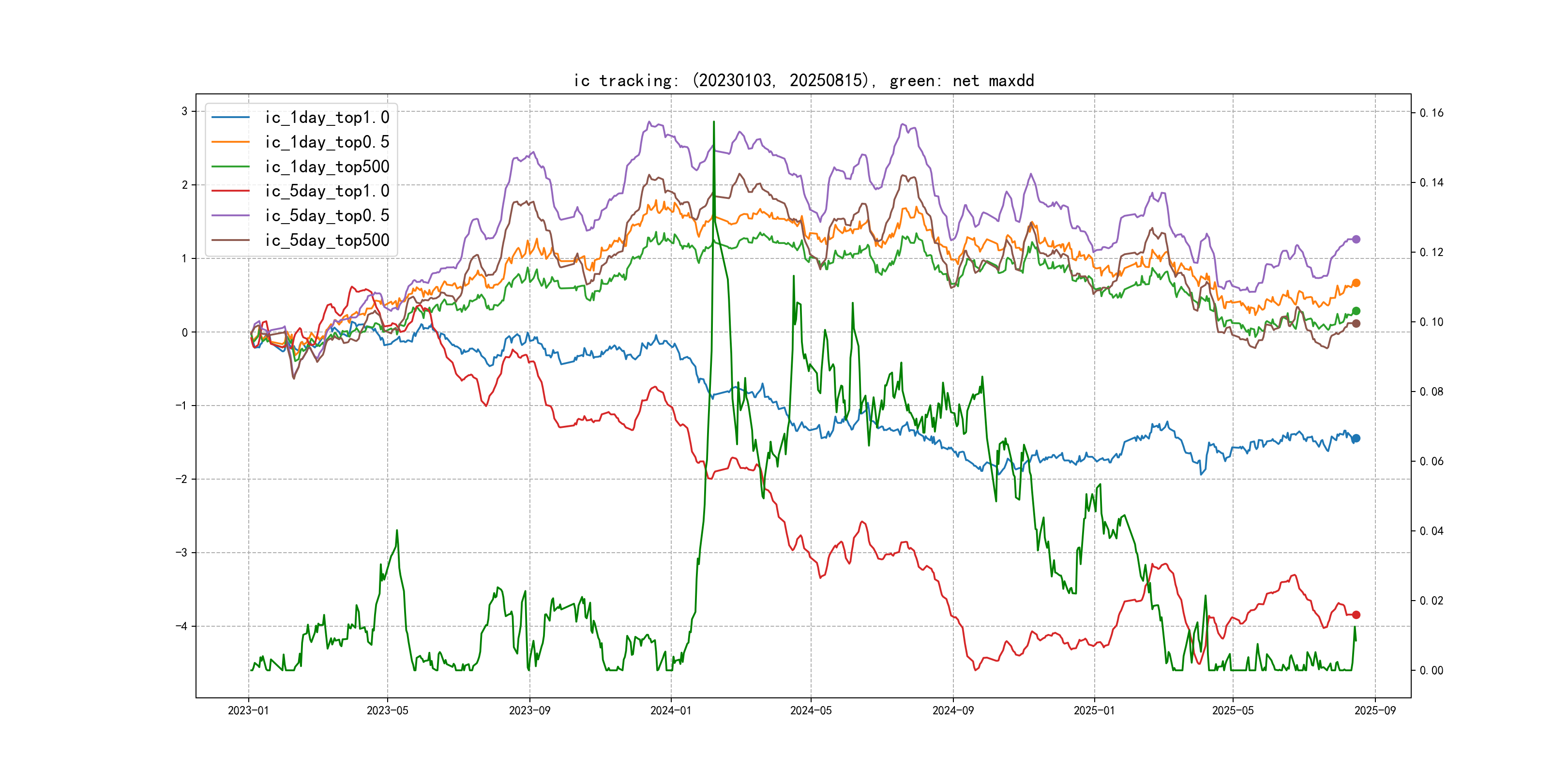Image resolution: width=1568 pixels, height=784 pixels.
Task: Click the blue line swatch in legend
Action: tap(230, 118)
